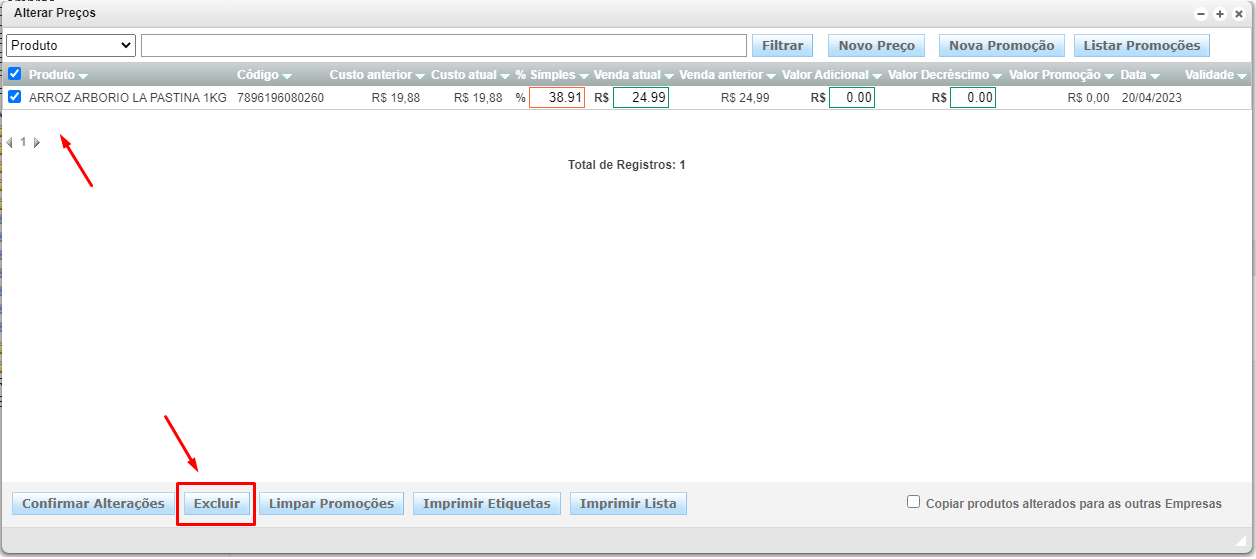1256x559 pixels.
Task: Expand the Valor Promoção column sort menu
Action: [1109, 76]
